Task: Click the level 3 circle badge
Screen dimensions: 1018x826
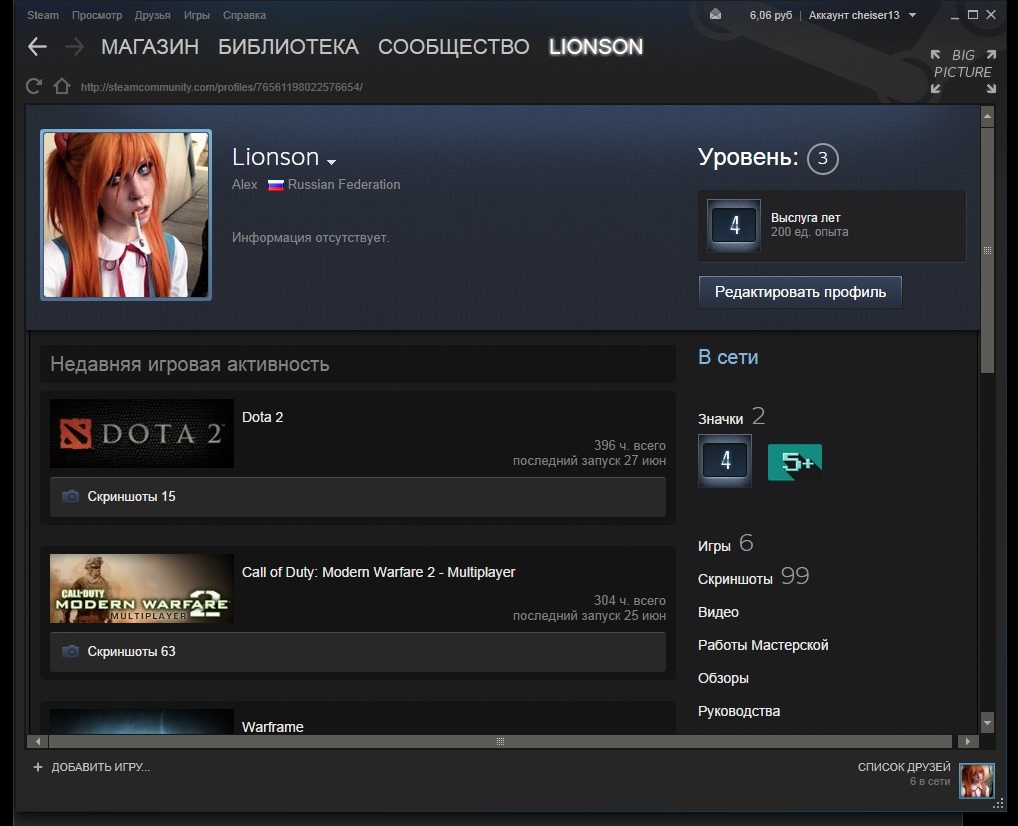Action: click(823, 158)
